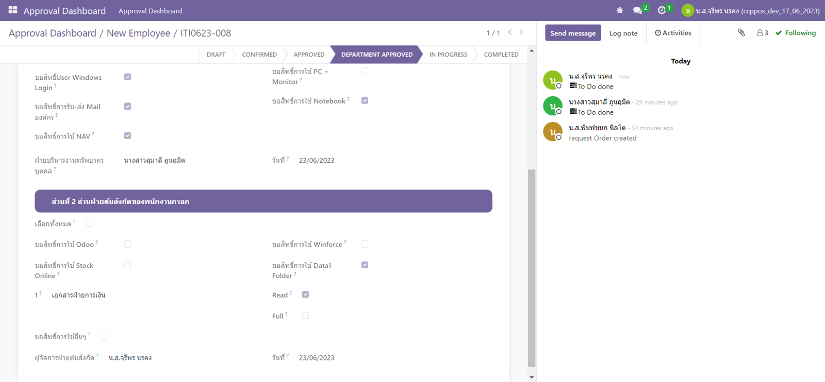Viewport: 825px width, 382px height.
Task: Select the IN PROGRESS status stage
Action: [448, 54]
